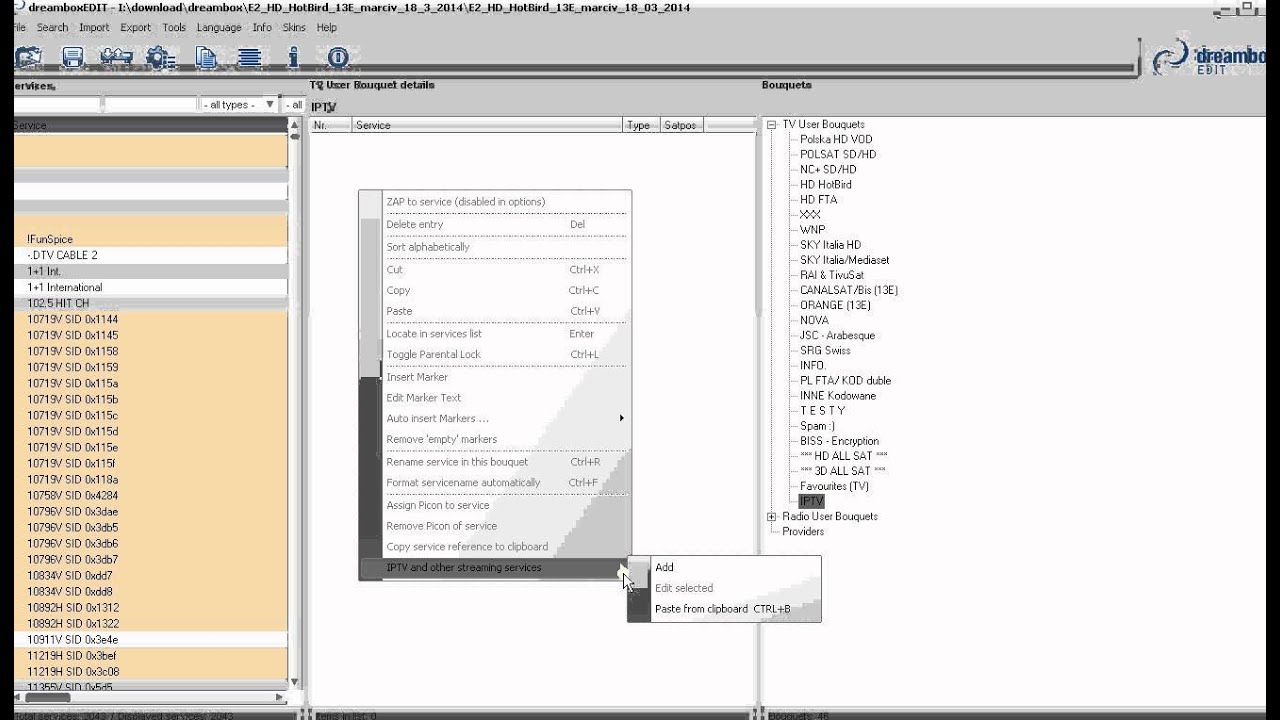Select the NC+ SD/HD bouquet
1280x720 pixels.
pyautogui.click(x=828, y=170)
